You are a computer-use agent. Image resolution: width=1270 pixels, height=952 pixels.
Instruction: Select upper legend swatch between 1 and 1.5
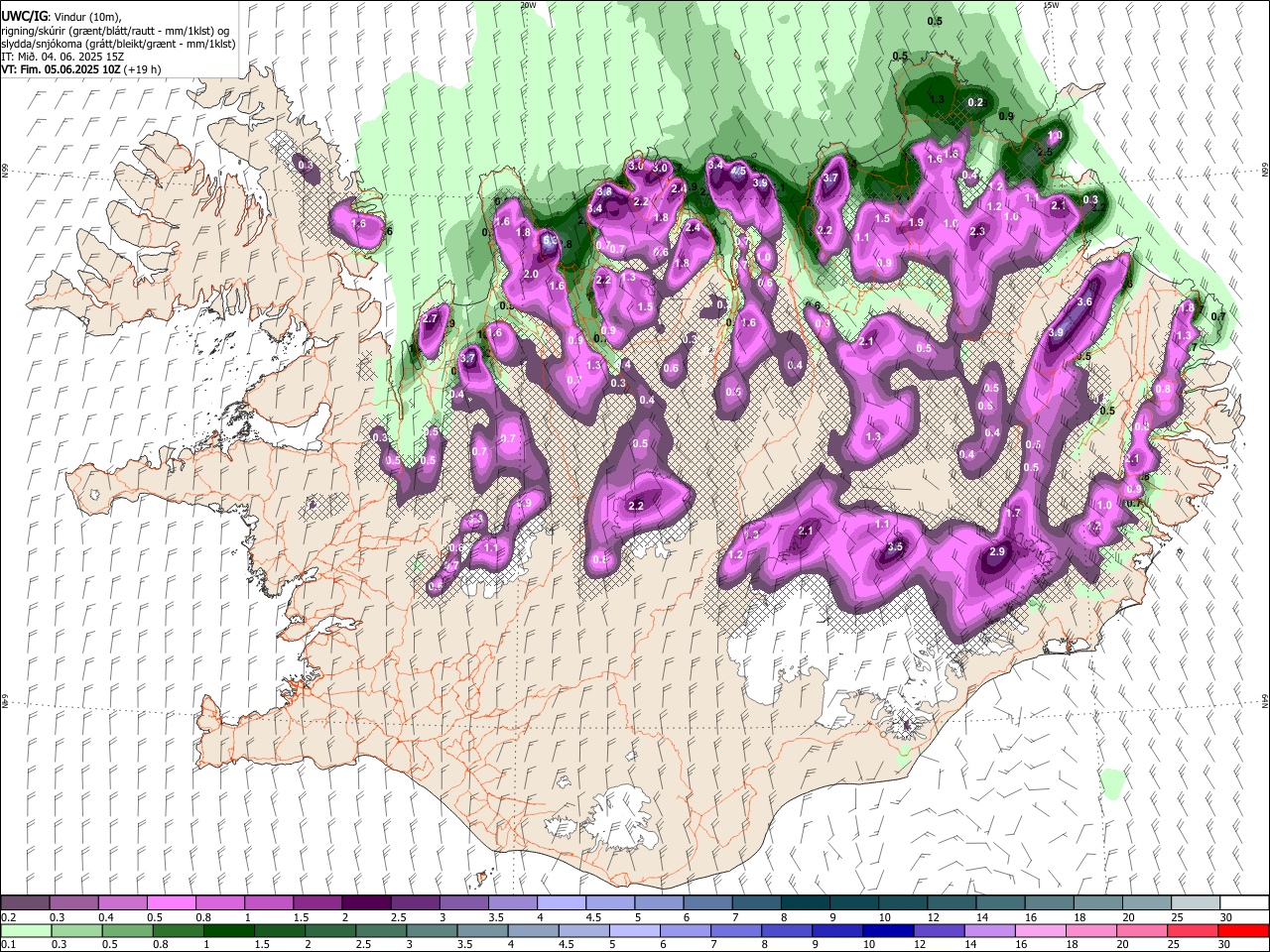click(x=269, y=902)
